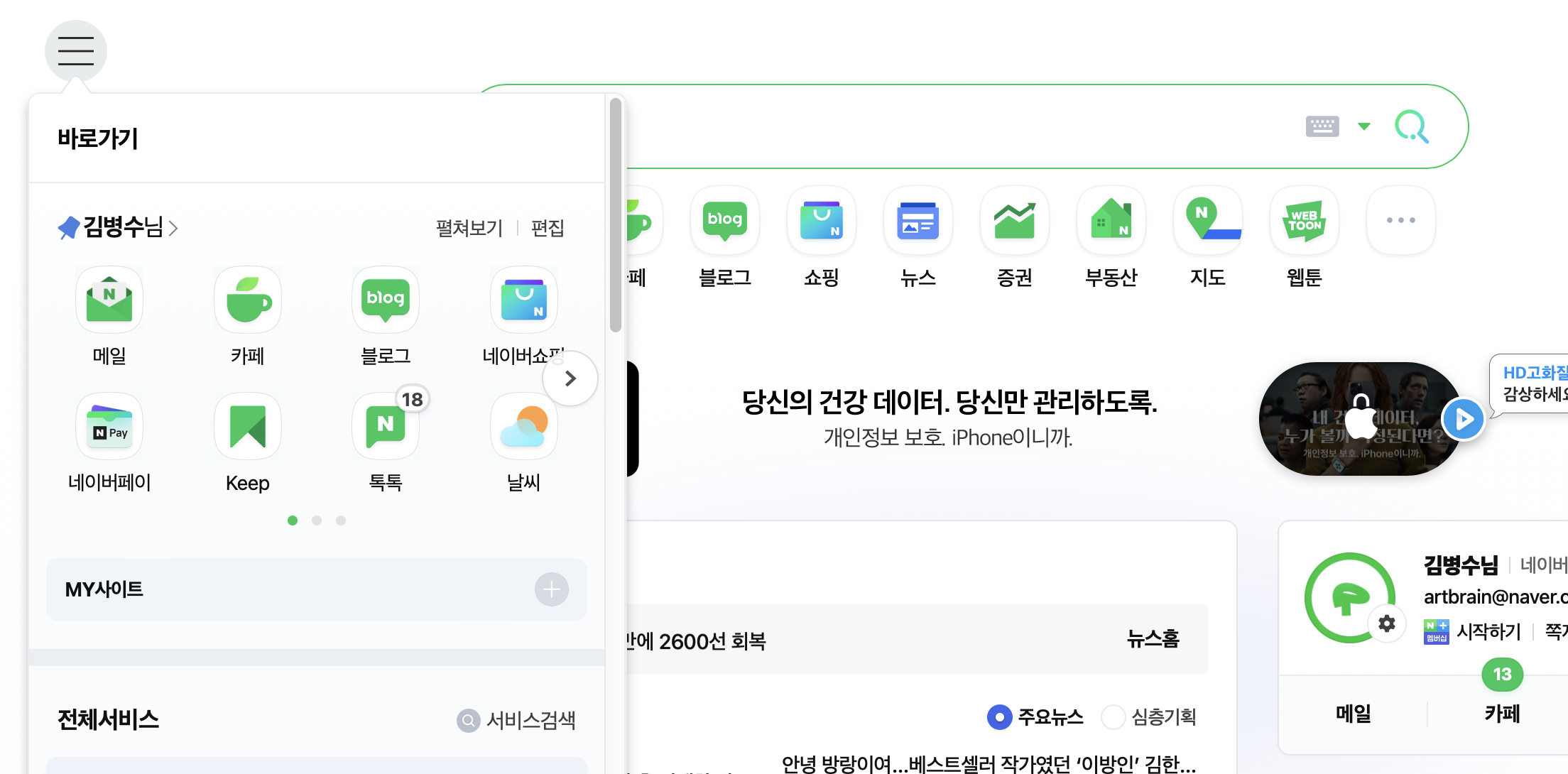Screen dimensions: 1568x774
Task: Switch to 카페 tab with 13 badge
Action: 1501,714
